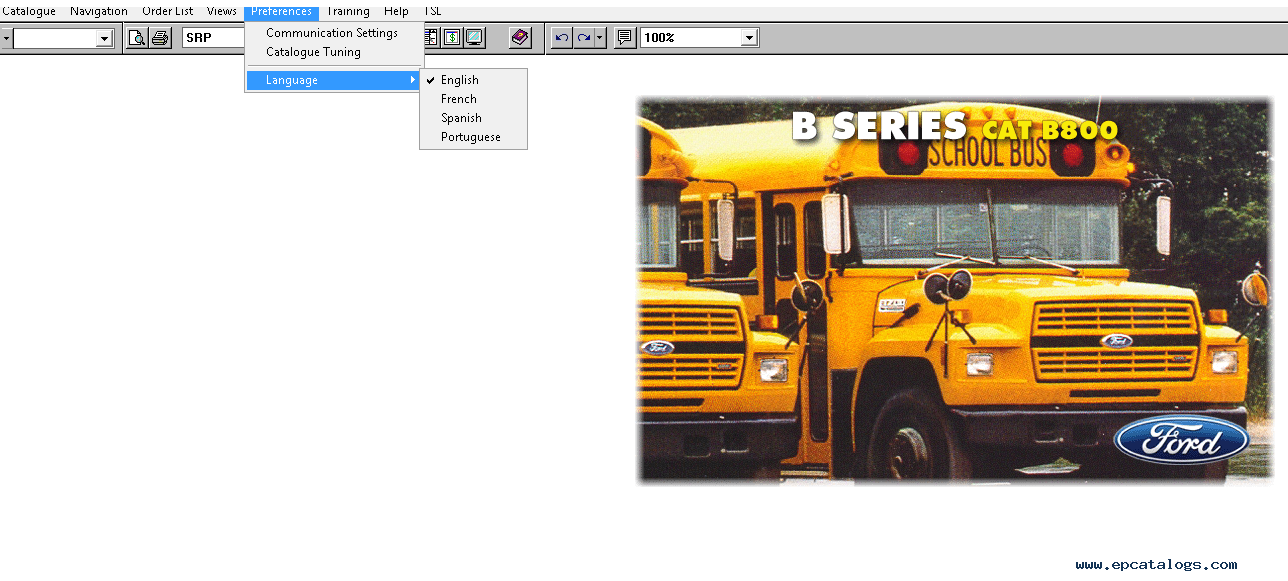The height and width of the screenshot is (581, 1288).
Task: Switch language to Portuguese
Action: click(x=473, y=137)
